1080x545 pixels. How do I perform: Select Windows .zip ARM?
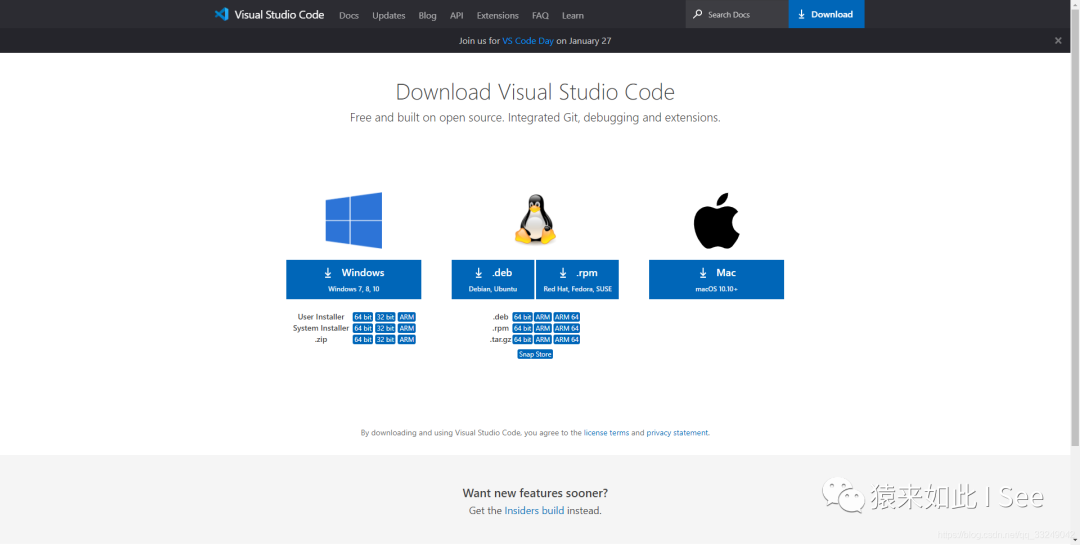click(x=406, y=340)
